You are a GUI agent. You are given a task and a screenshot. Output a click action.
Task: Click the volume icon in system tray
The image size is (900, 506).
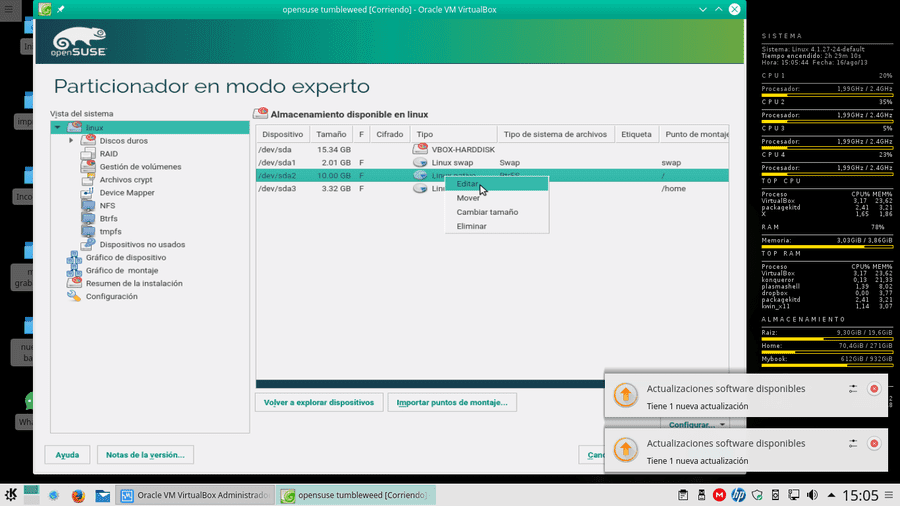pyautogui.click(x=812, y=495)
